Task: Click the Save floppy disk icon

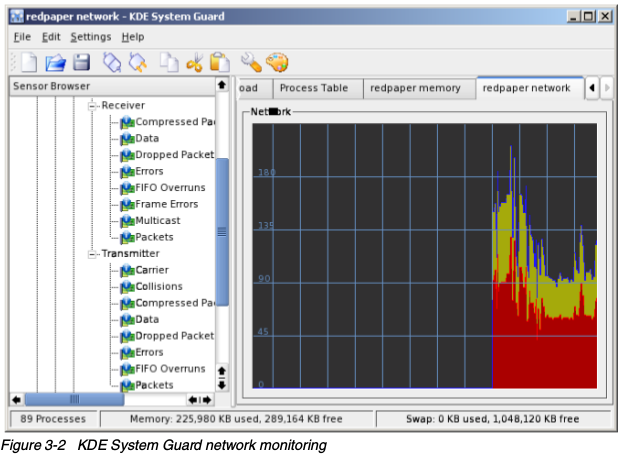Action: tap(81, 62)
